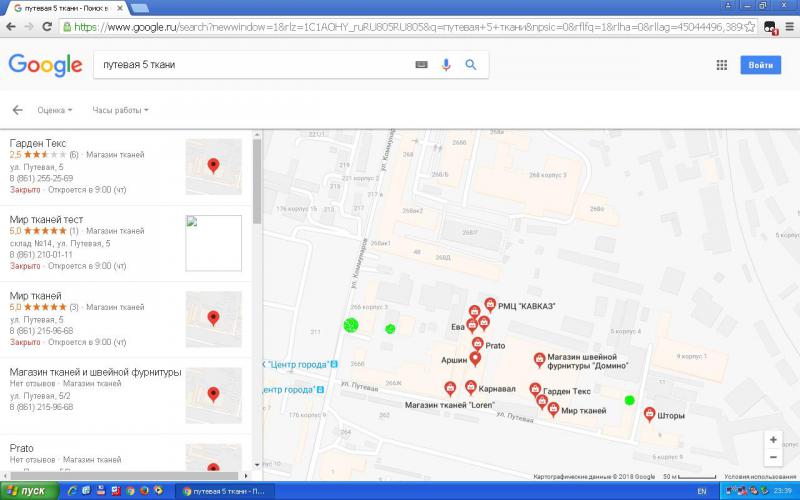
Task: Click the Аршин store map marker
Action: coord(475,358)
